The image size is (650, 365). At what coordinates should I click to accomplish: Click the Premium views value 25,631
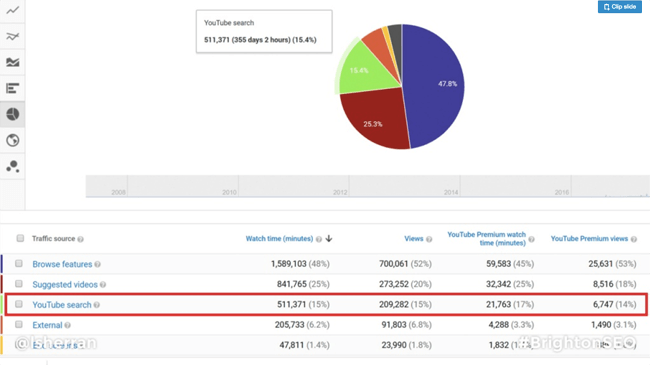[601, 264]
